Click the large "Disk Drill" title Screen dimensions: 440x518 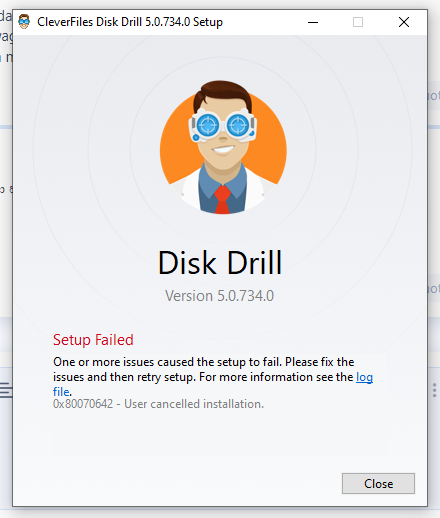(x=220, y=263)
